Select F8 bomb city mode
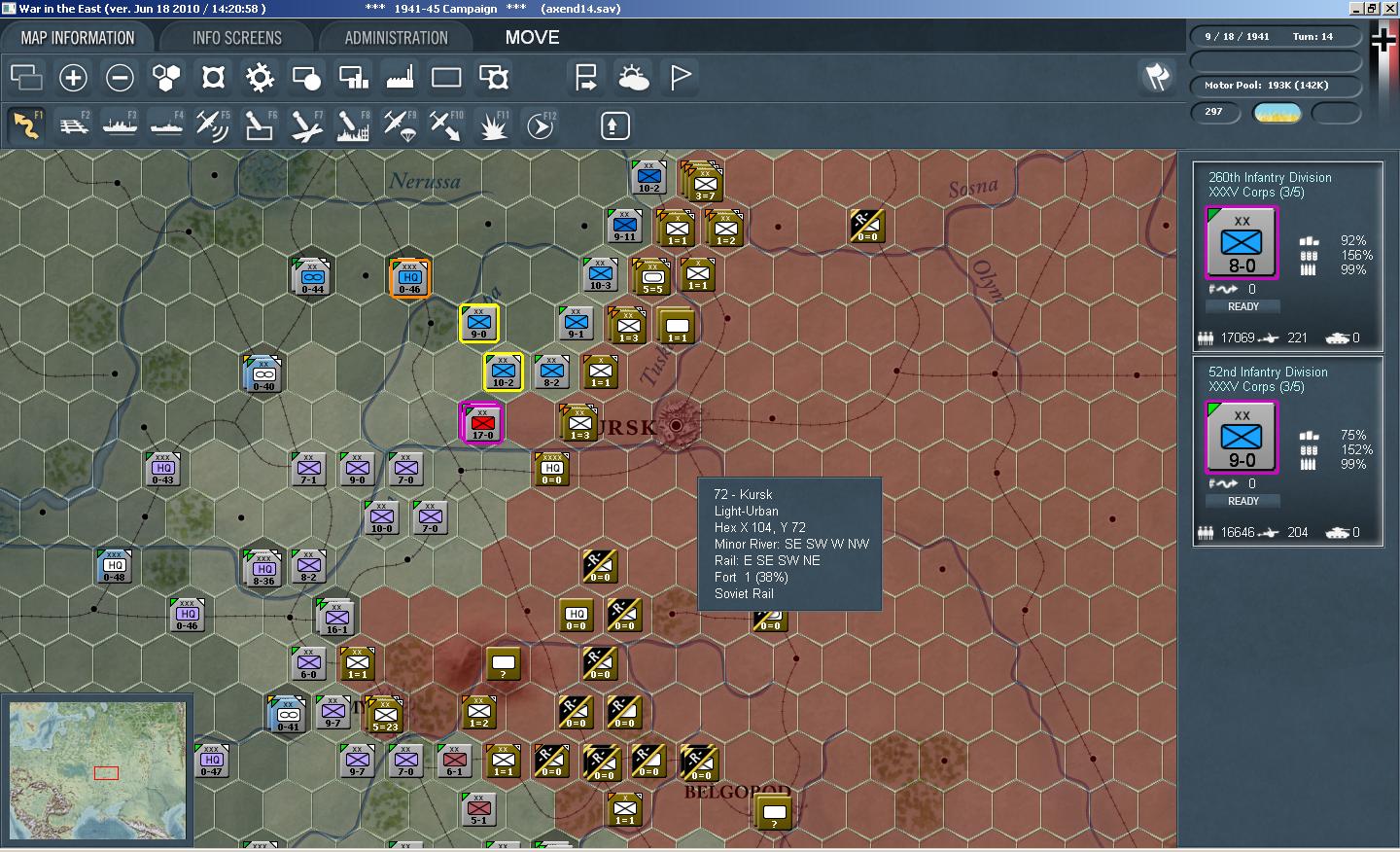This screenshot has height=852, width=1400. pyautogui.click(x=353, y=125)
